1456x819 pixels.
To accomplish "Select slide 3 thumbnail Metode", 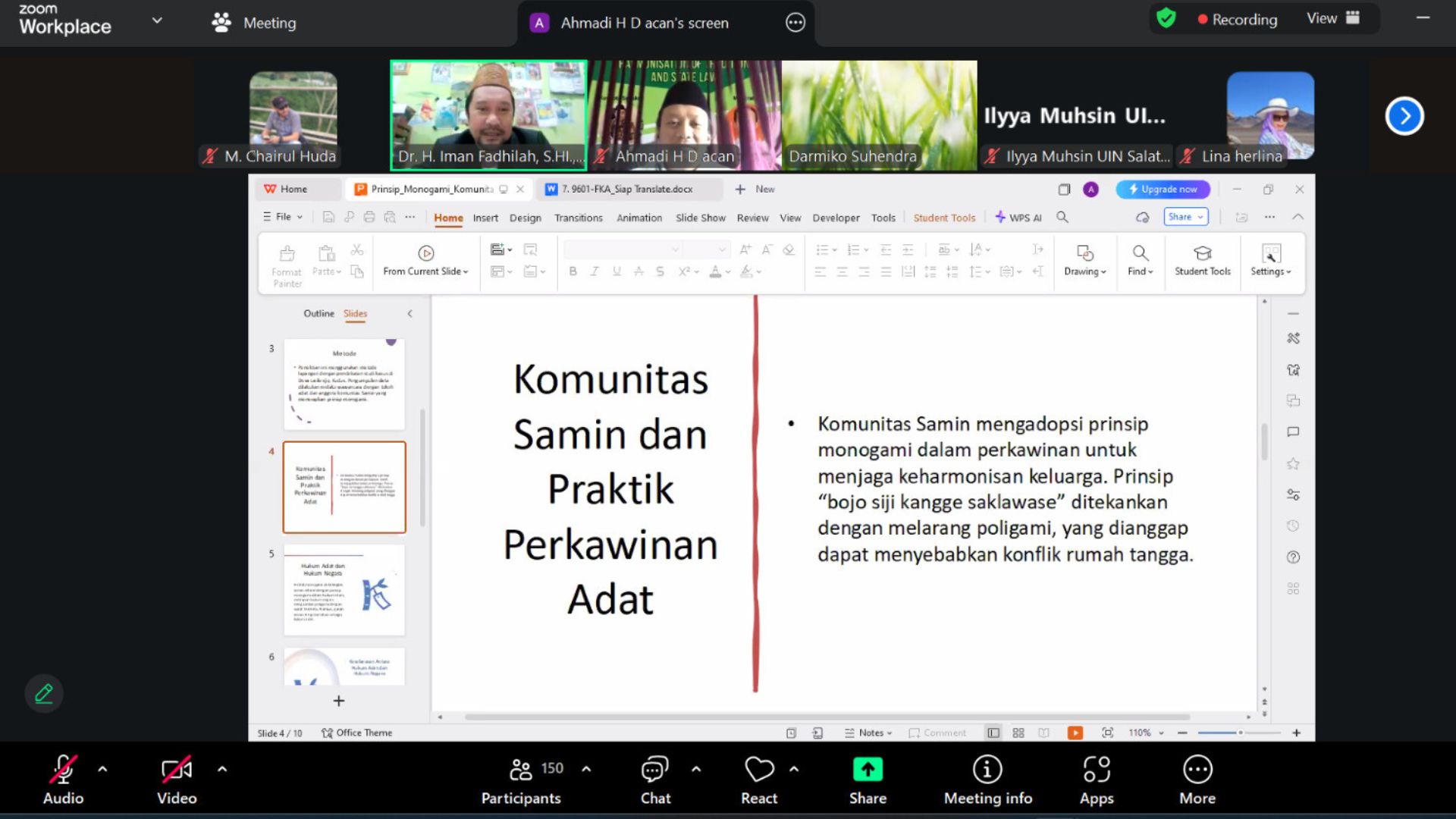I will [x=344, y=384].
